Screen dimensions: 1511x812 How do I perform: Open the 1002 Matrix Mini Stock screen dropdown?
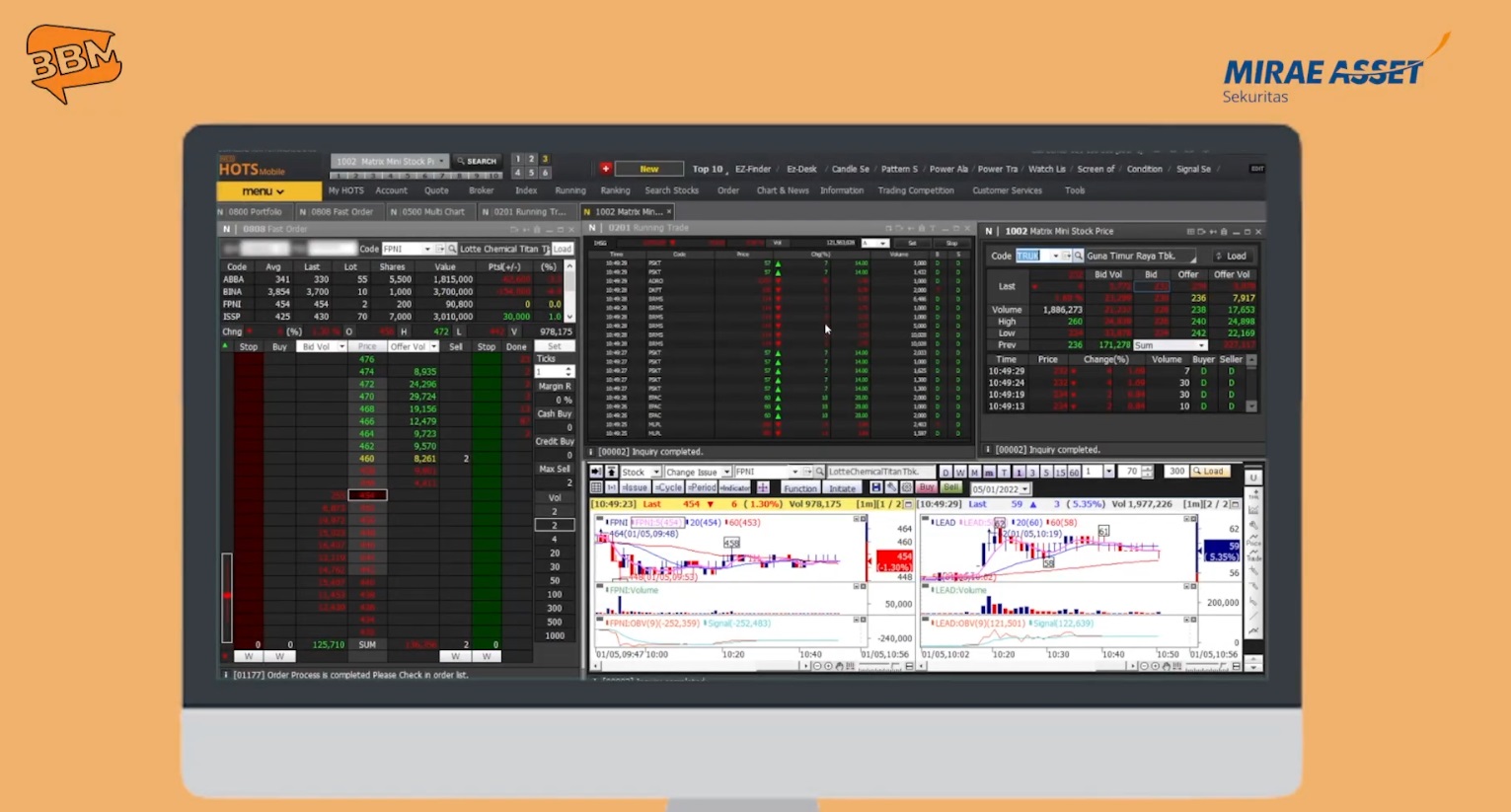[x=390, y=161]
